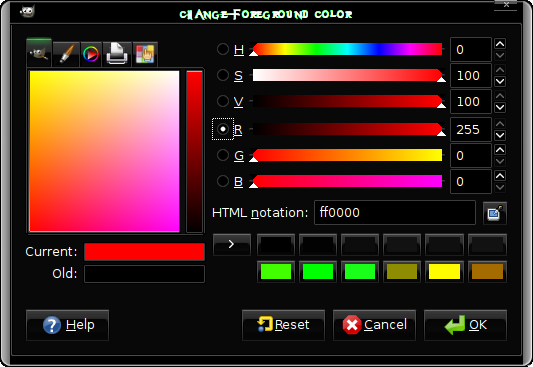Select the V value radio button
This screenshot has width=533, height=367.
223,101
